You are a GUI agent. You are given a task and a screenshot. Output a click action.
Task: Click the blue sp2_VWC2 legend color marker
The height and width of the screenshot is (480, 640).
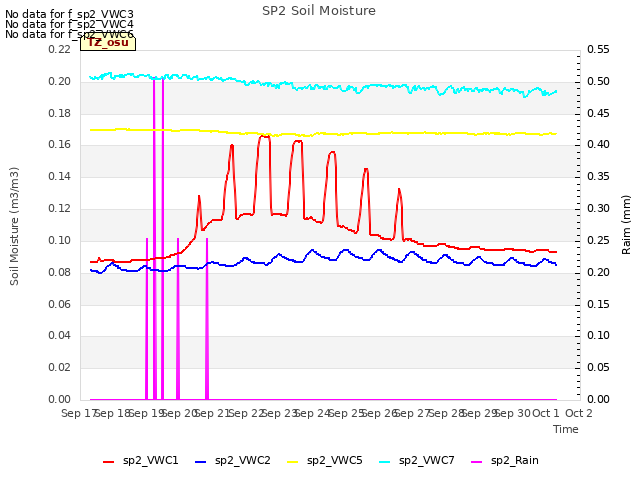200,462
